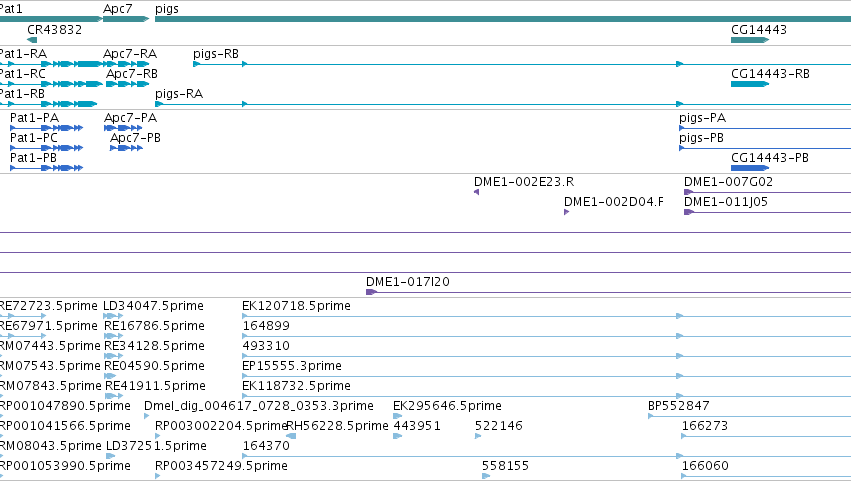The height and width of the screenshot is (481, 851).
Task: Click the DME1-002E23.R cDNA label
Action: click(x=524, y=182)
